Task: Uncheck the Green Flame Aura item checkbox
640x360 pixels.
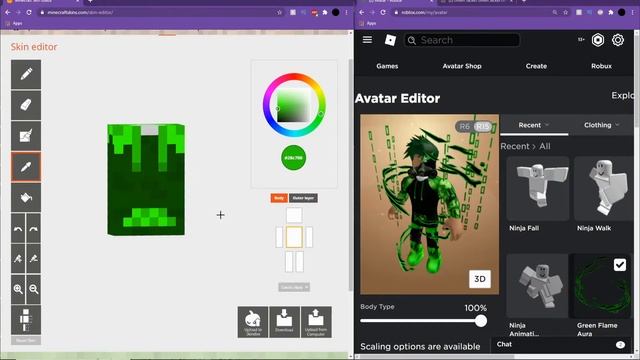Action: [x=620, y=265]
